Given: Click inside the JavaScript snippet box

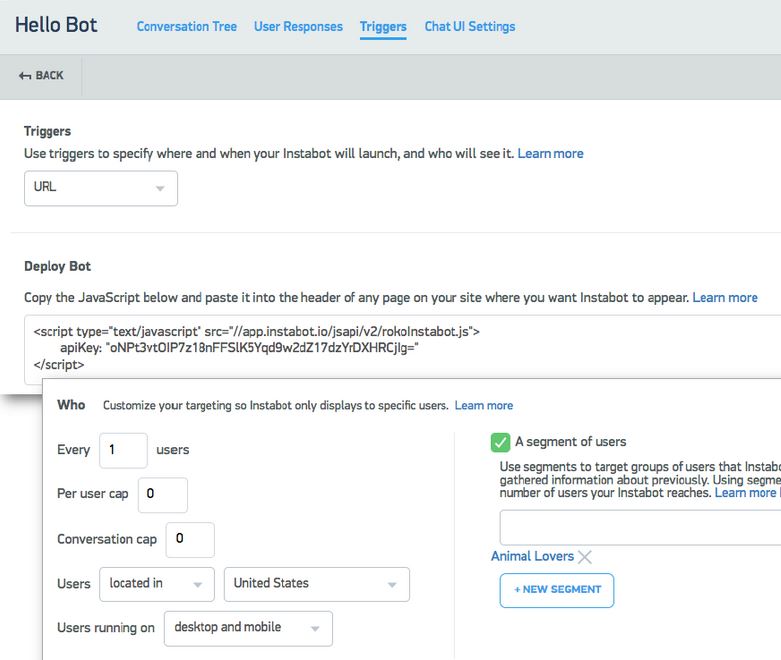Looking at the screenshot, I should [x=402, y=348].
